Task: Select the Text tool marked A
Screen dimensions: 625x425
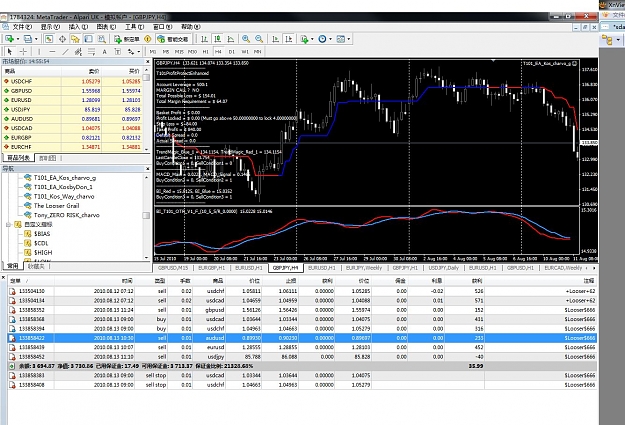Action: [x=104, y=51]
